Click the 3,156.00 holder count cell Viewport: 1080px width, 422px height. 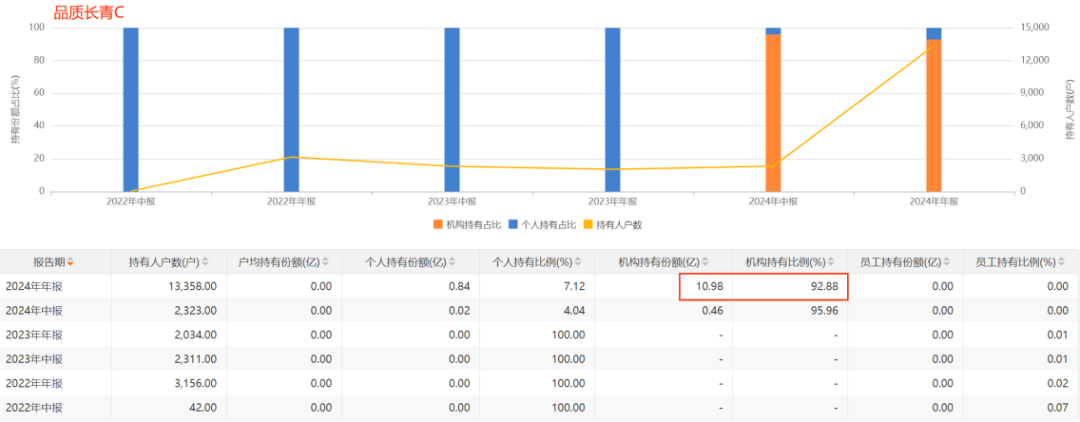click(x=195, y=383)
